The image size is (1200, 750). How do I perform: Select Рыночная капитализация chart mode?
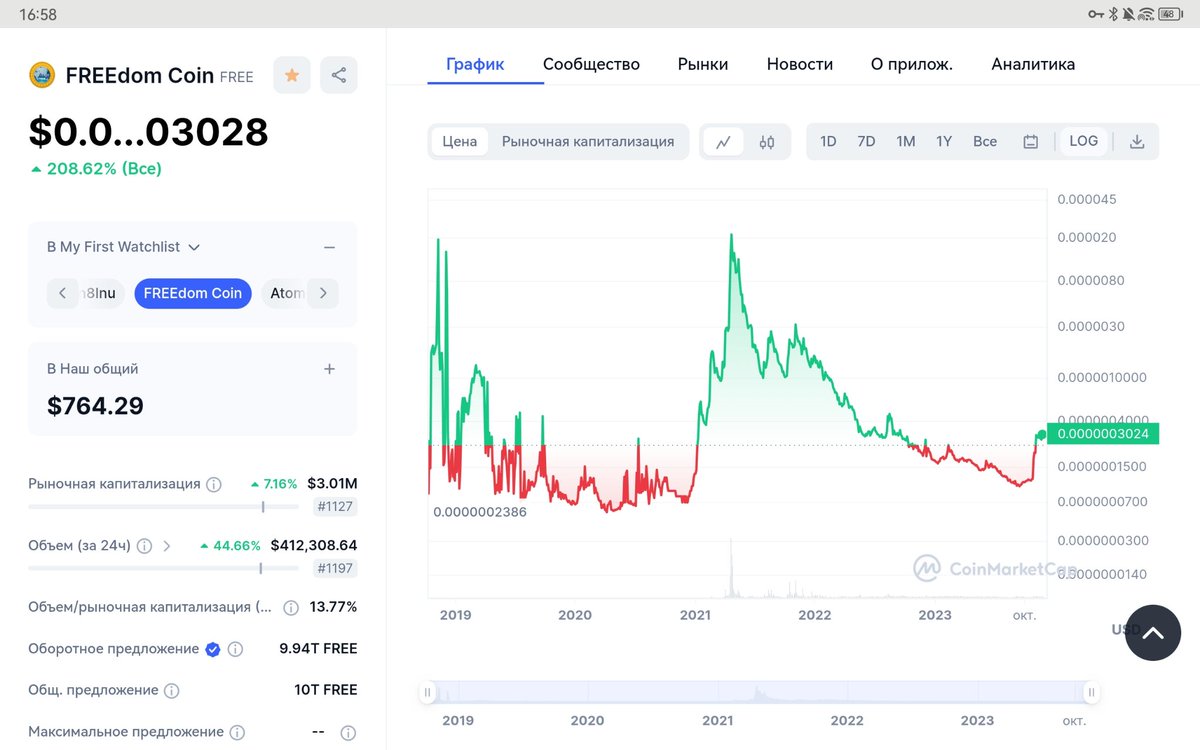coord(588,142)
